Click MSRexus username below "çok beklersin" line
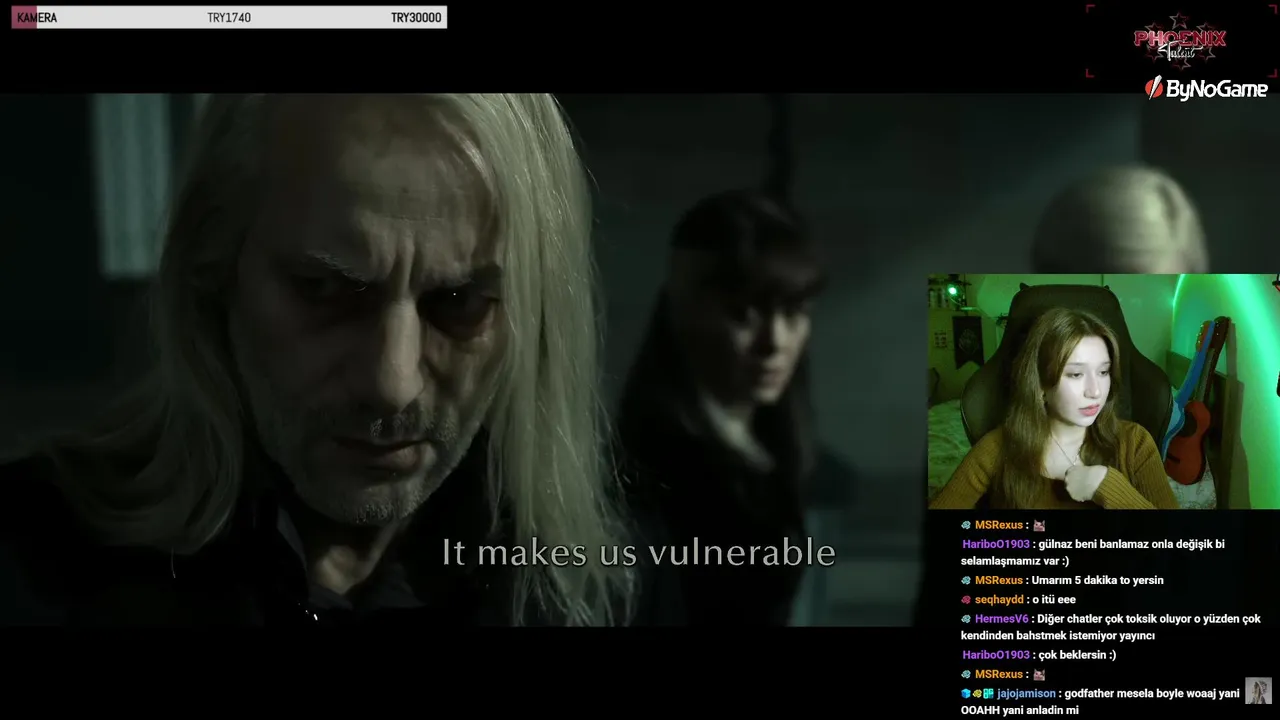 point(999,674)
